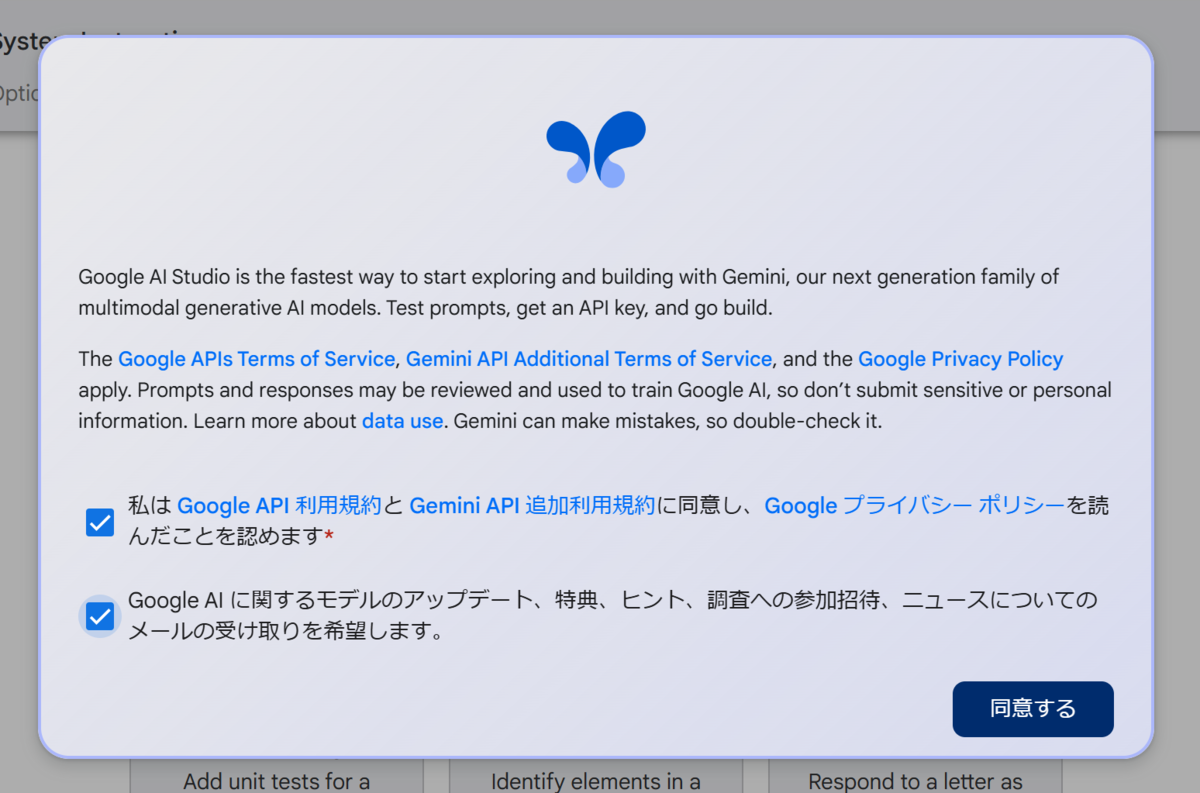
Task: Open the Gemini API 追加利用規約 link
Action: pyautogui.click(x=532, y=506)
